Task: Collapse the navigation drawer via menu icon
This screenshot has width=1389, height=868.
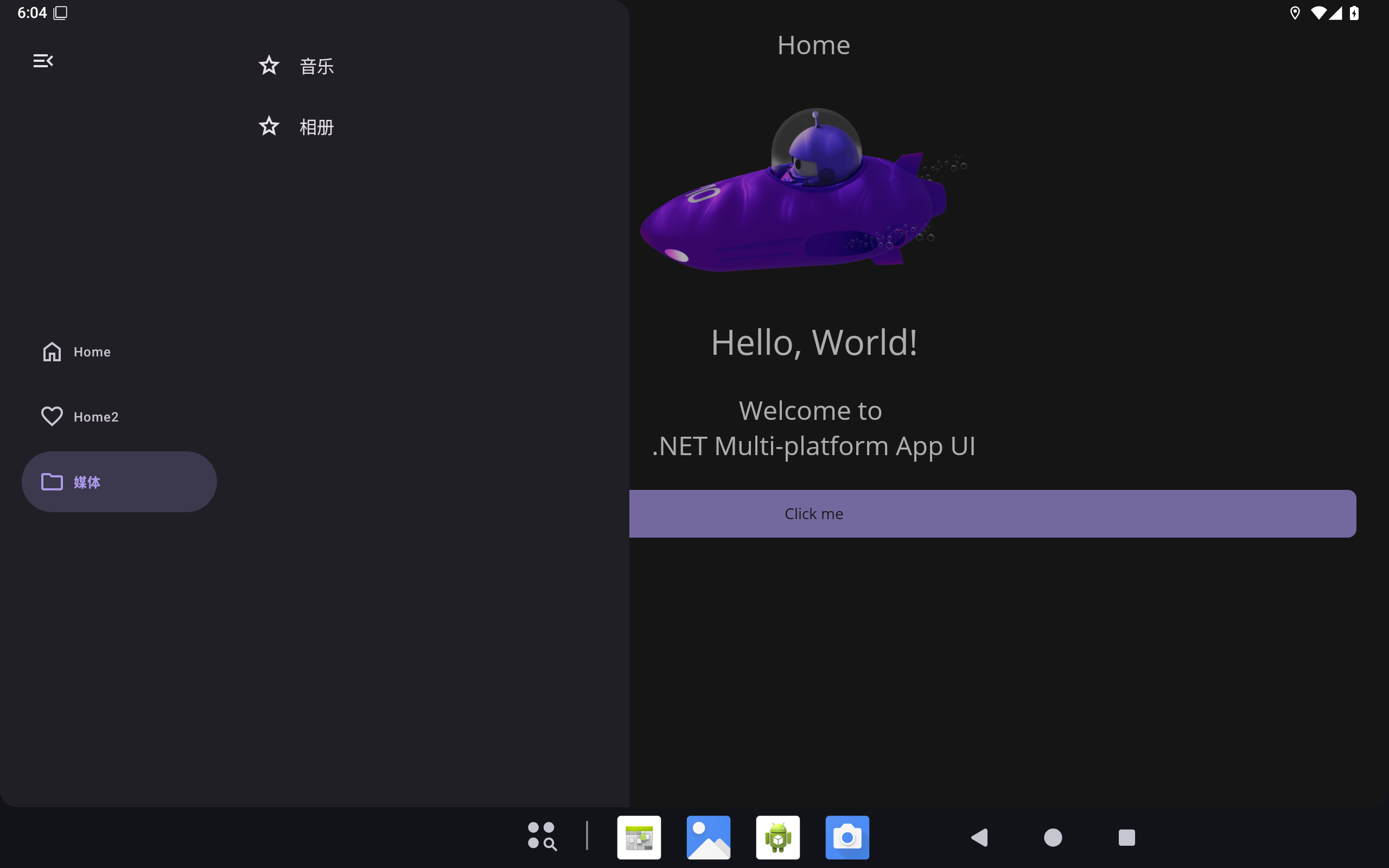Action: [43, 61]
